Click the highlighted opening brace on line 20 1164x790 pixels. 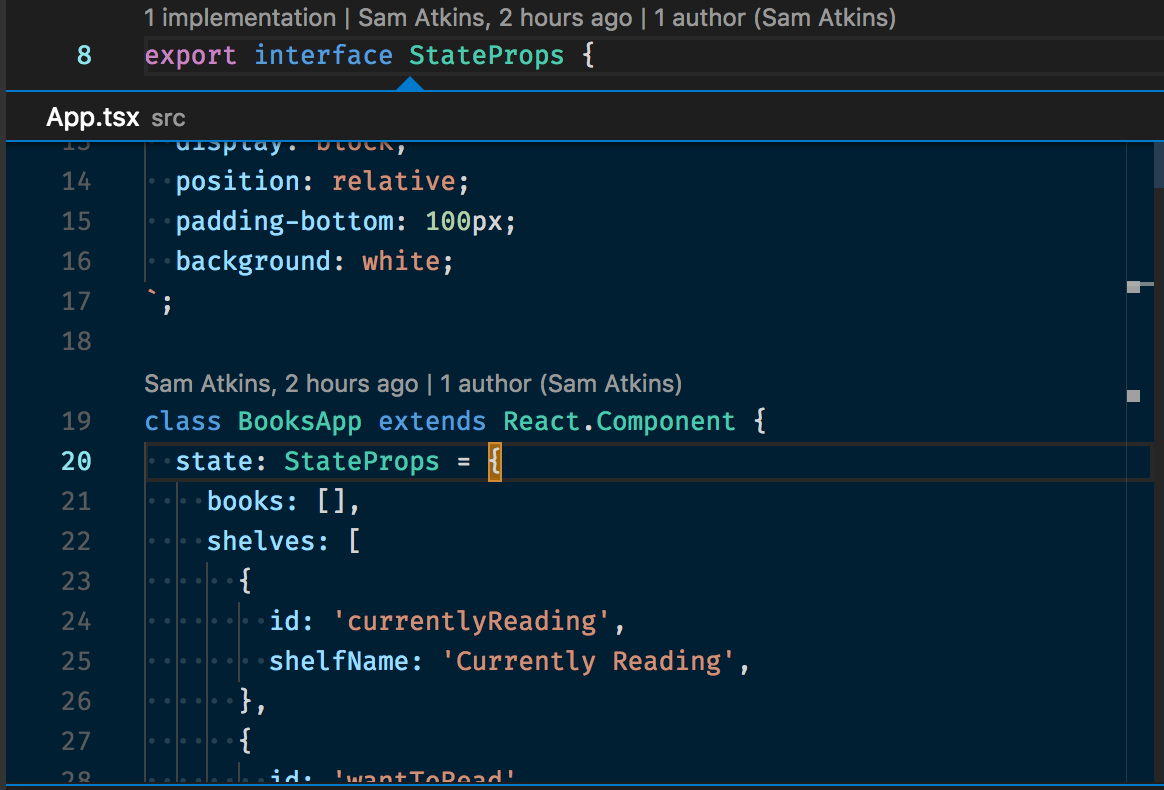point(492,461)
